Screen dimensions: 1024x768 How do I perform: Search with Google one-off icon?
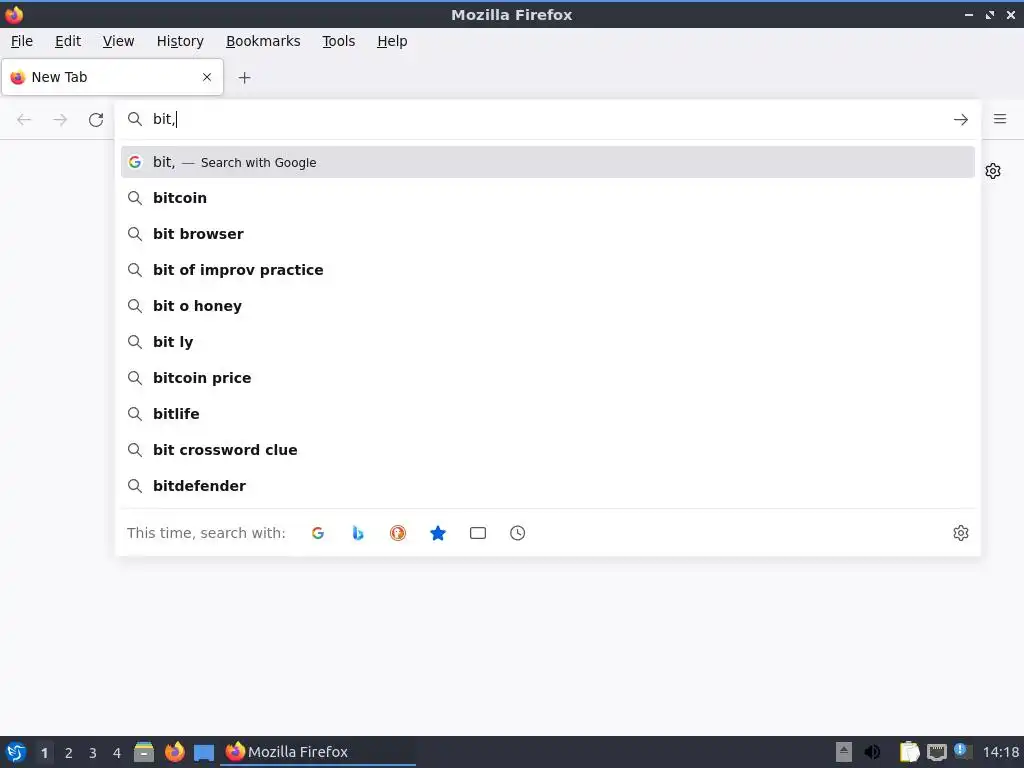coord(318,533)
